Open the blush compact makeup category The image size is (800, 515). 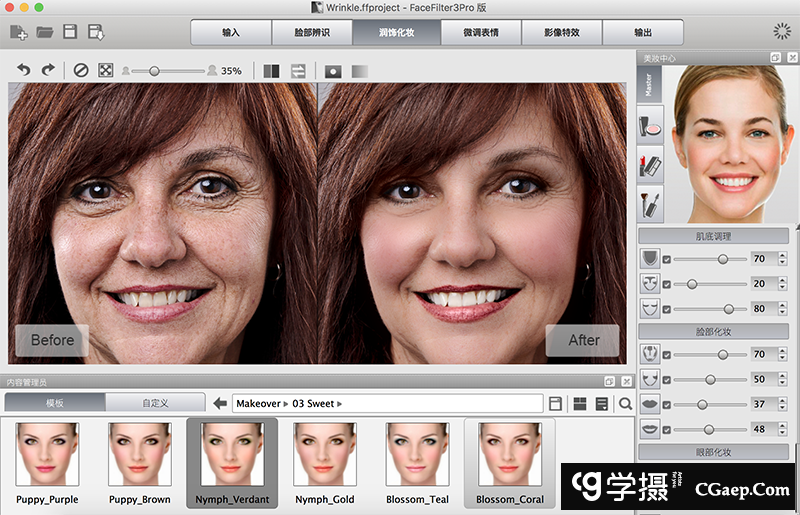pos(650,126)
